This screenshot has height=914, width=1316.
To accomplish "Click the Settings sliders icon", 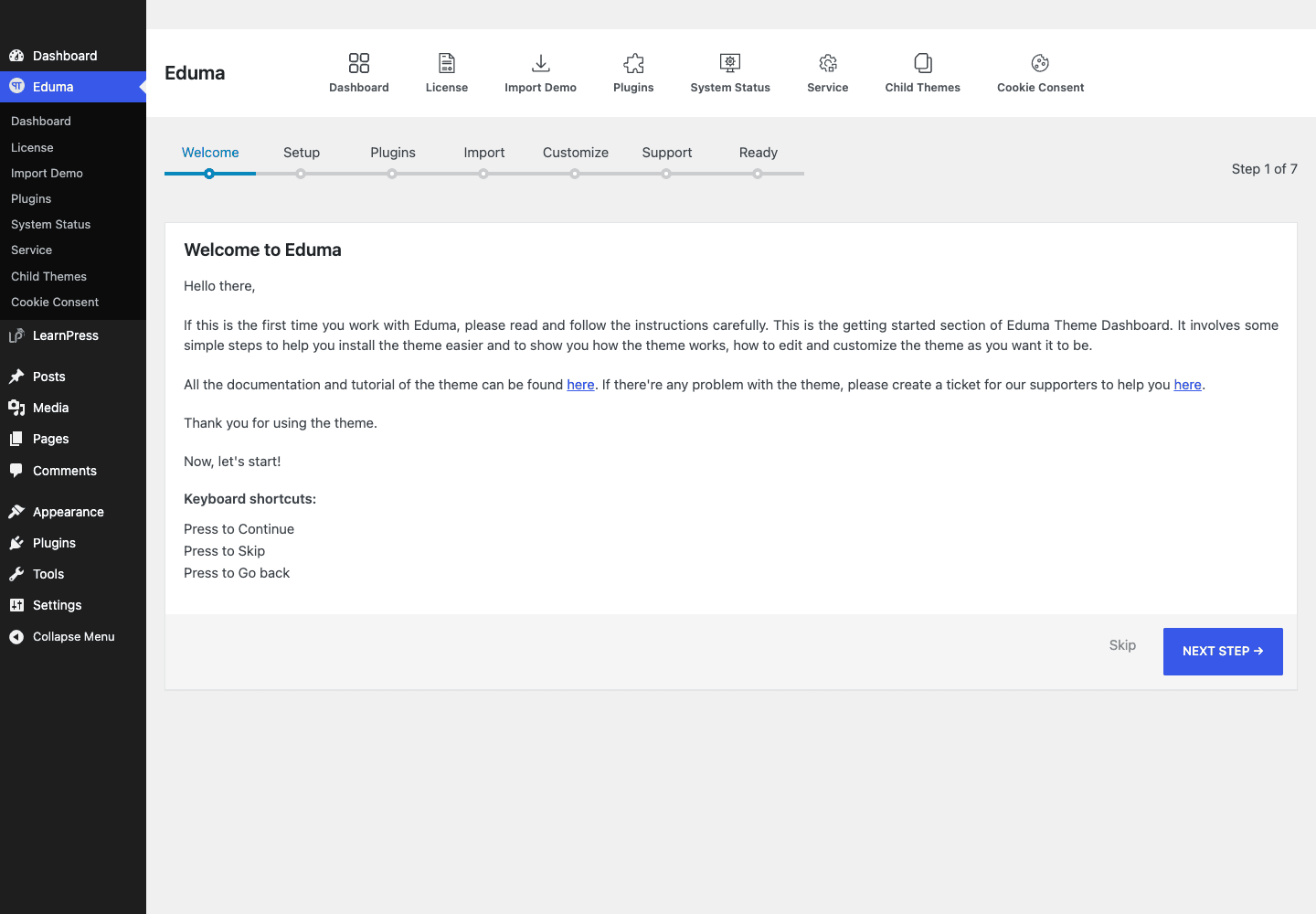I will [16, 605].
